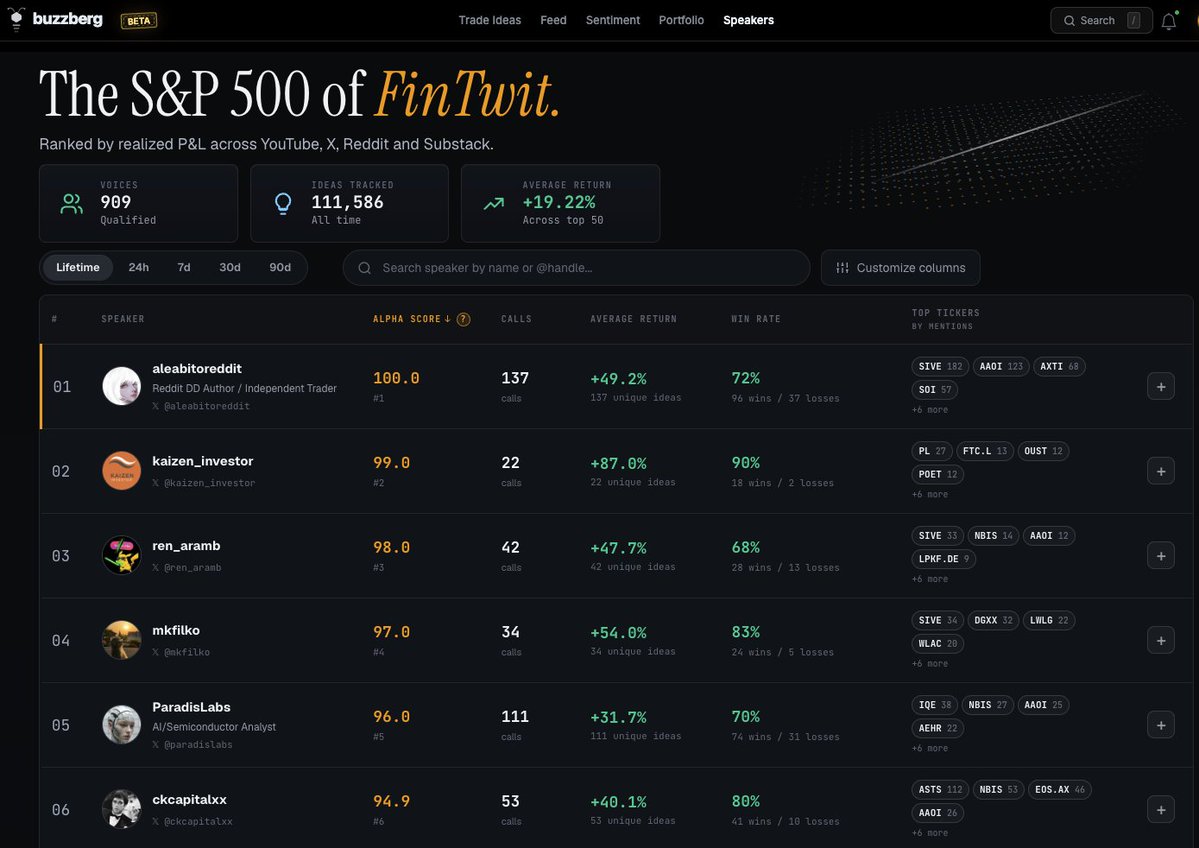Click the Alpha Score help question mark icon
This screenshot has height=848, width=1199.
tap(463, 320)
